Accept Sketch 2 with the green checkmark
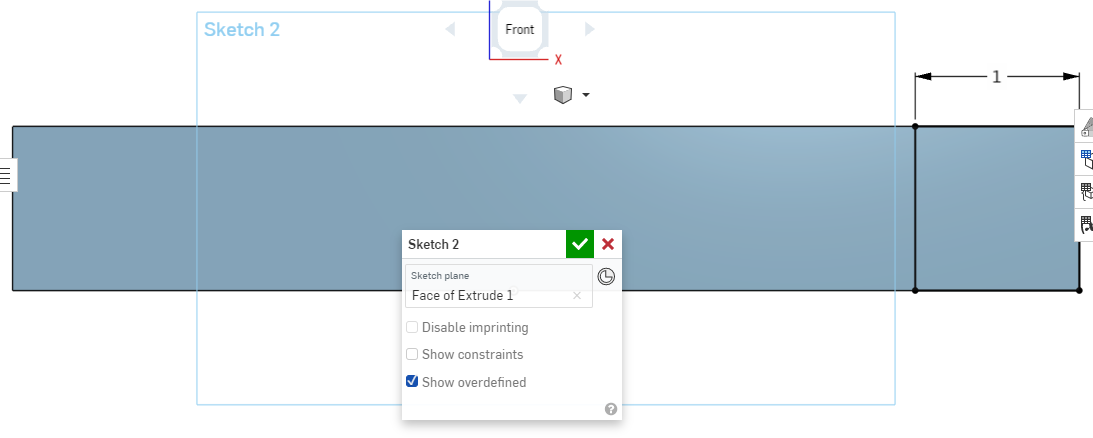The image size is (1093, 438). coord(580,244)
